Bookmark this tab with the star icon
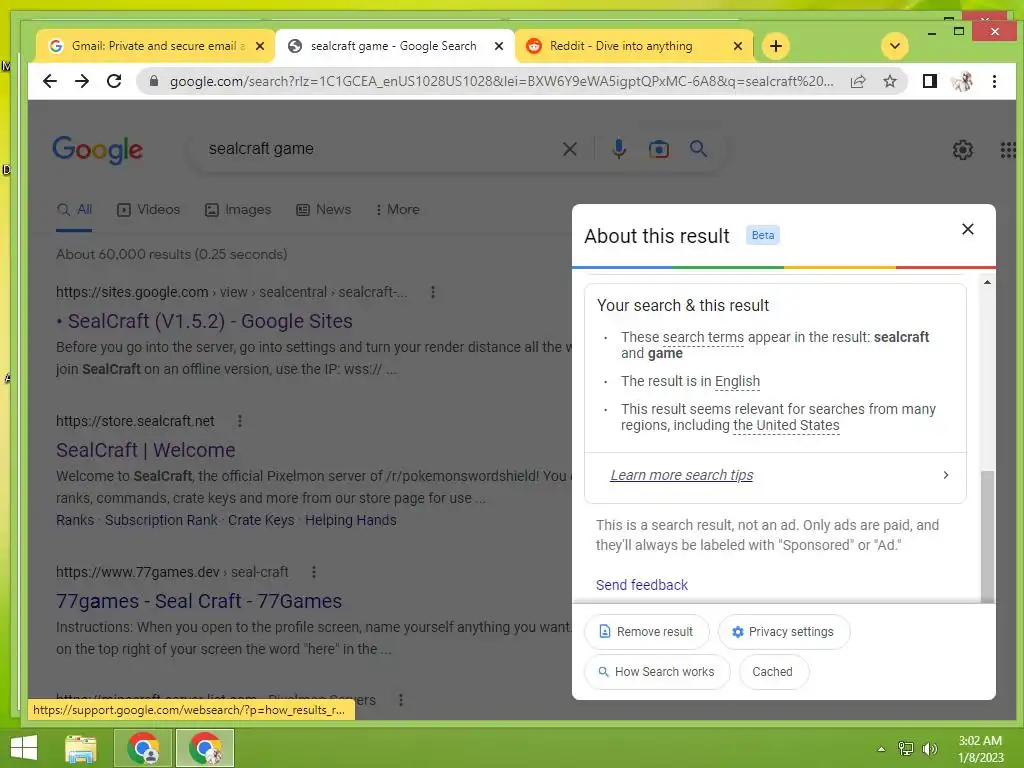1024x768 pixels. [890, 81]
